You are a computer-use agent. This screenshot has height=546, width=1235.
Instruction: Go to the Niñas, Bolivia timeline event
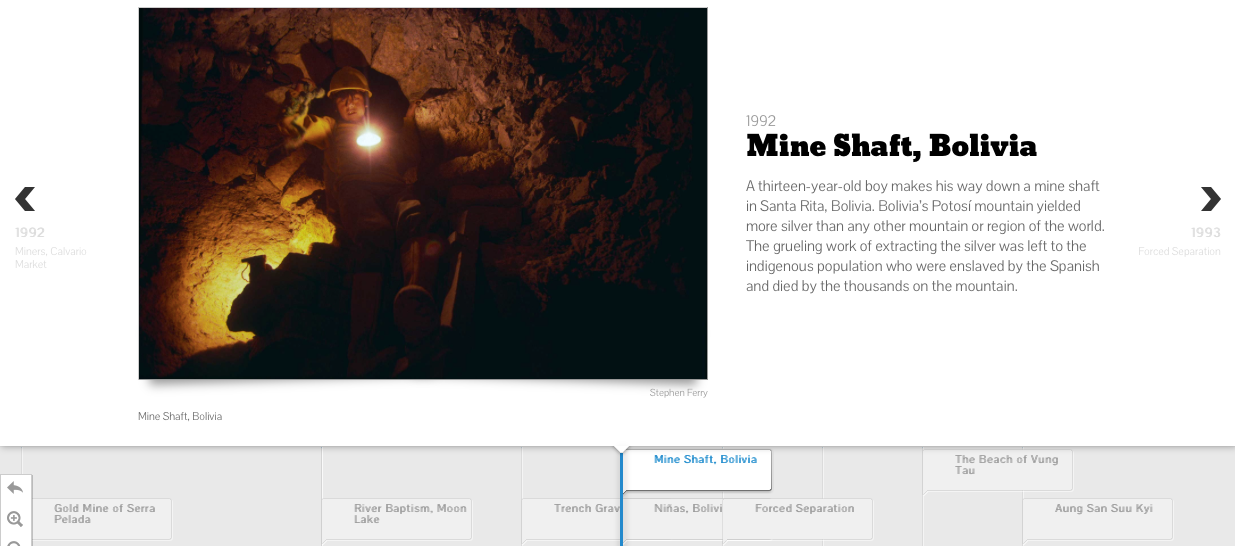tap(687, 509)
